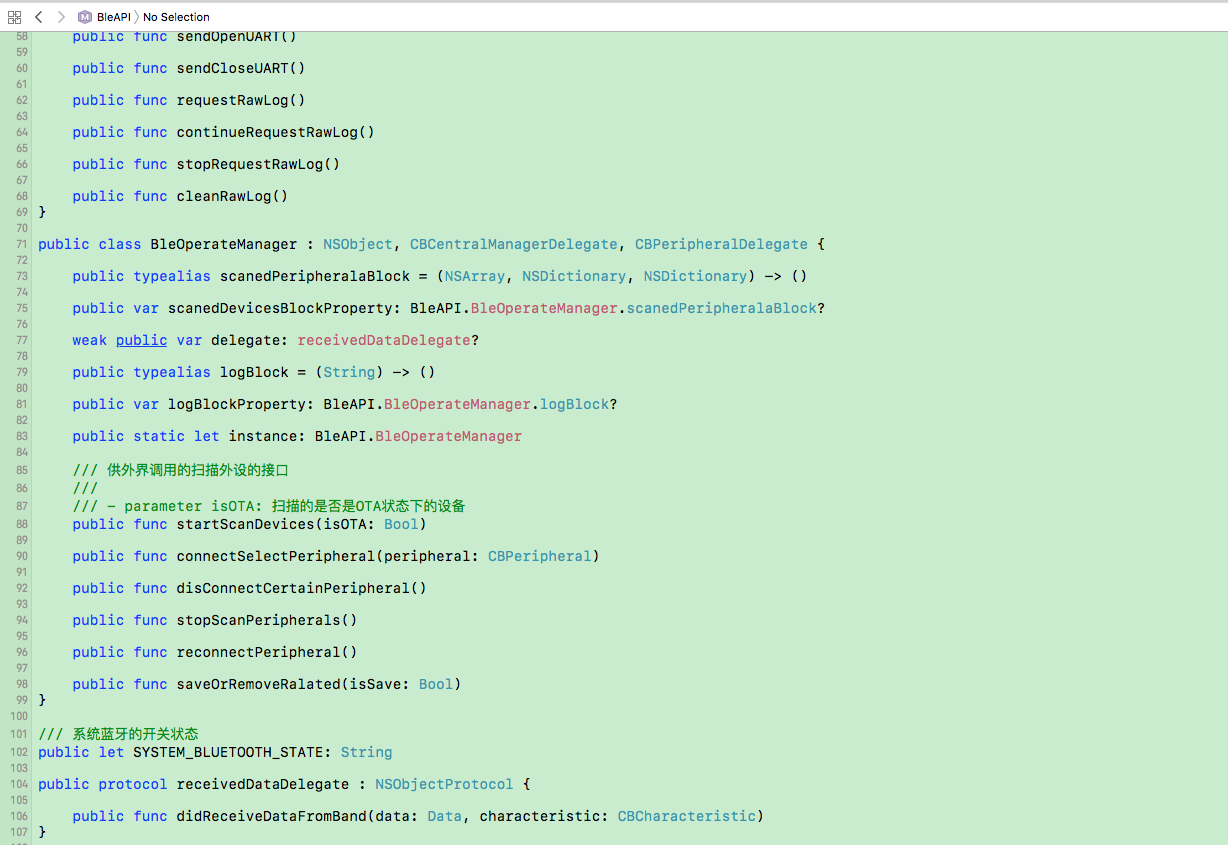Click reconnectPeripheral function name
The image size is (1228, 845).
pos(259,652)
